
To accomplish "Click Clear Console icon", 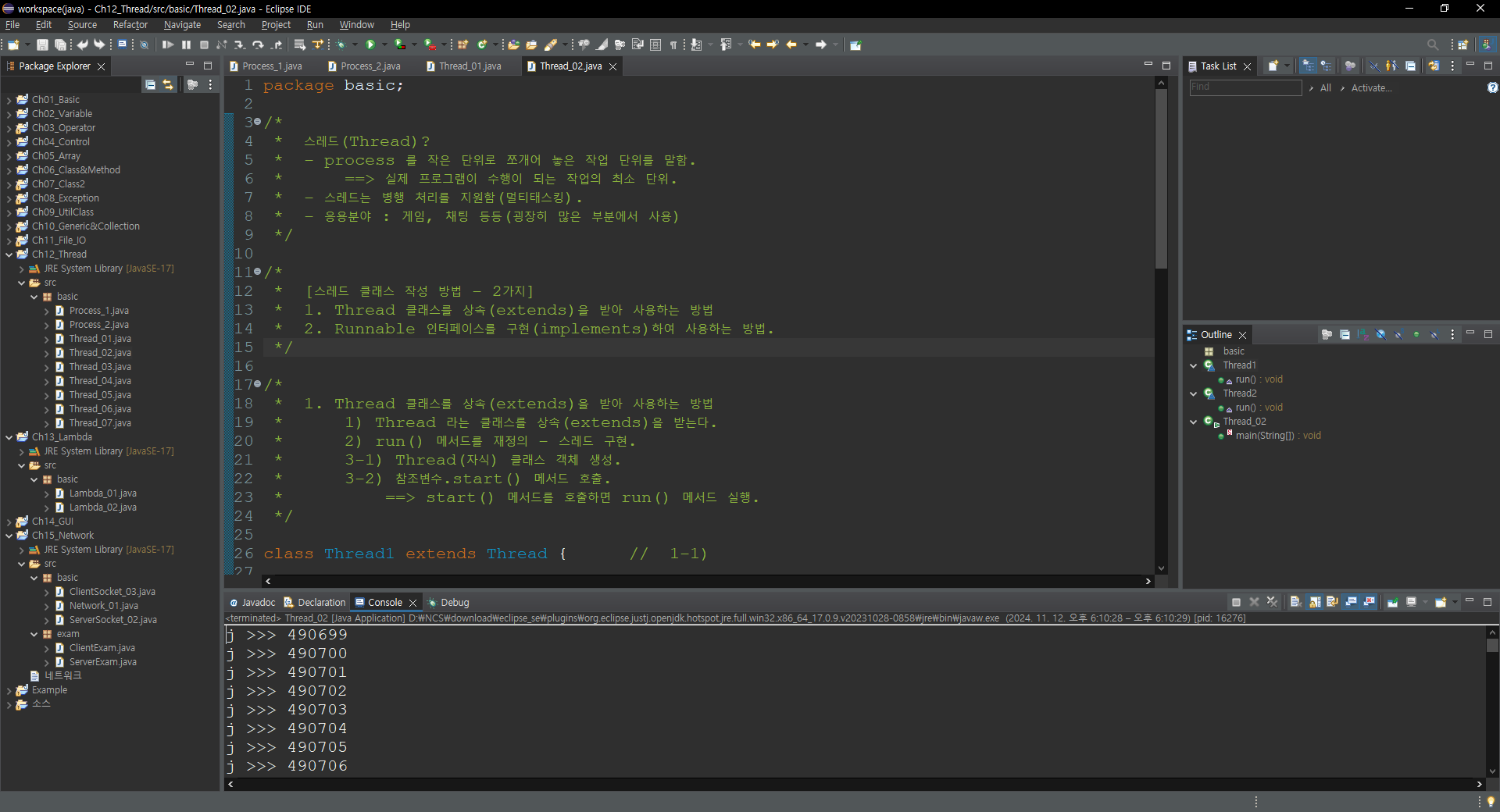I will [1295, 602].
